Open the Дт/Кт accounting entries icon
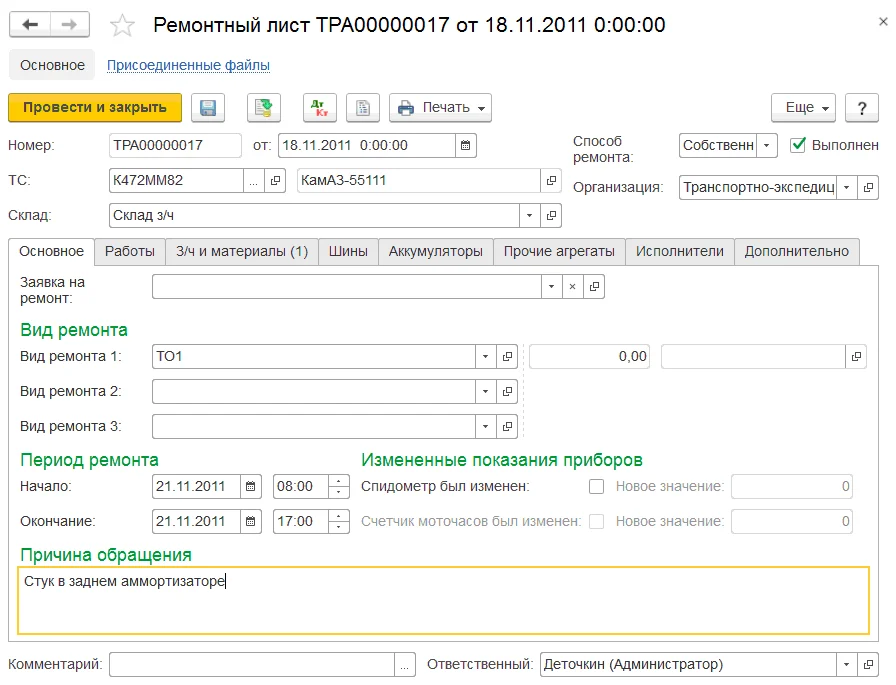 pos(320,108)
